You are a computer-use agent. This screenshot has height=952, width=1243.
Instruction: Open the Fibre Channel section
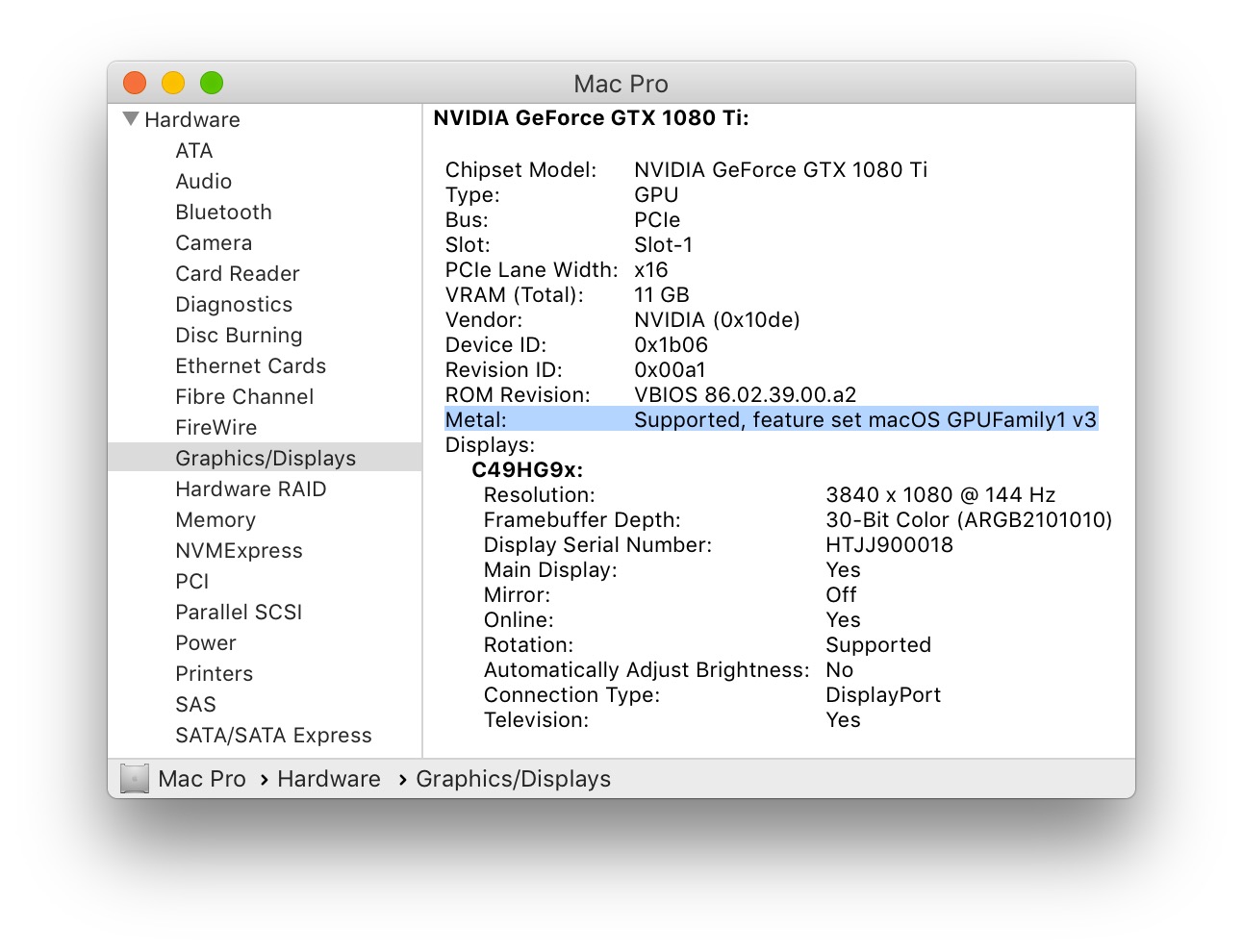click(244, 396)
